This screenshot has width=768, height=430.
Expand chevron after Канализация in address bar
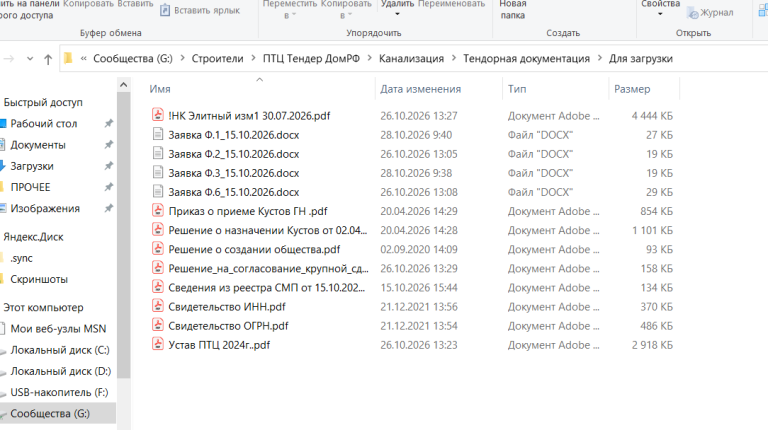(454, 58)
